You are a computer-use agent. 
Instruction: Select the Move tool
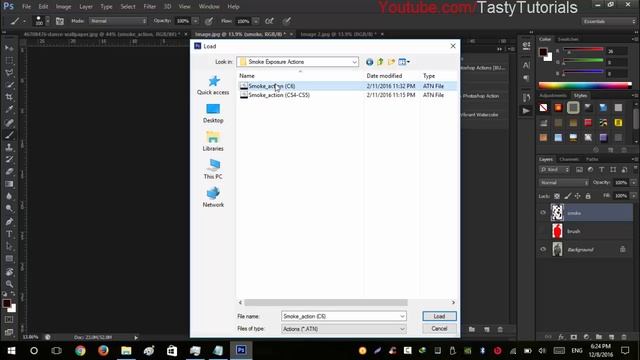pos(9,48)
